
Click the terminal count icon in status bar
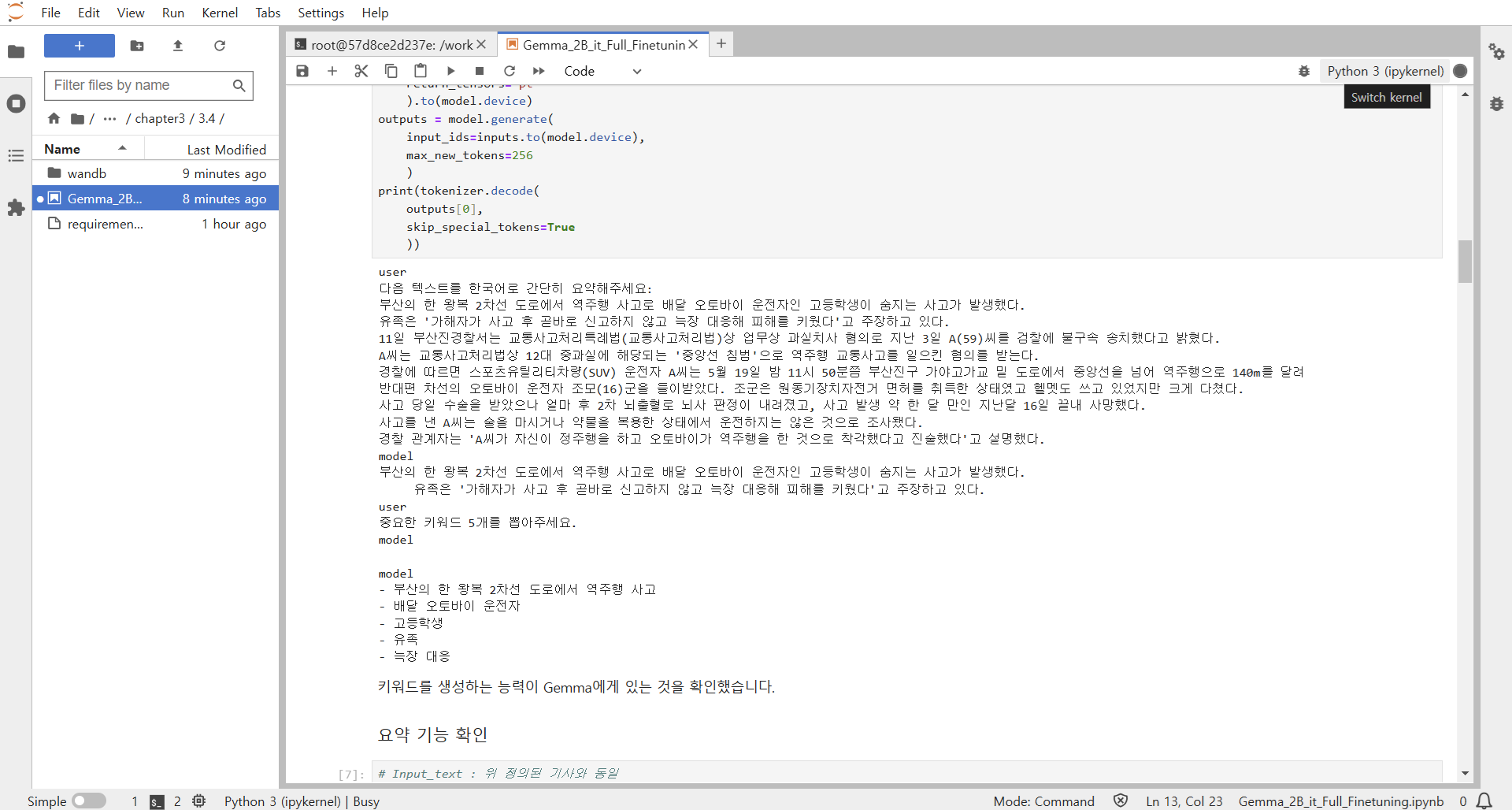point(157,801)
